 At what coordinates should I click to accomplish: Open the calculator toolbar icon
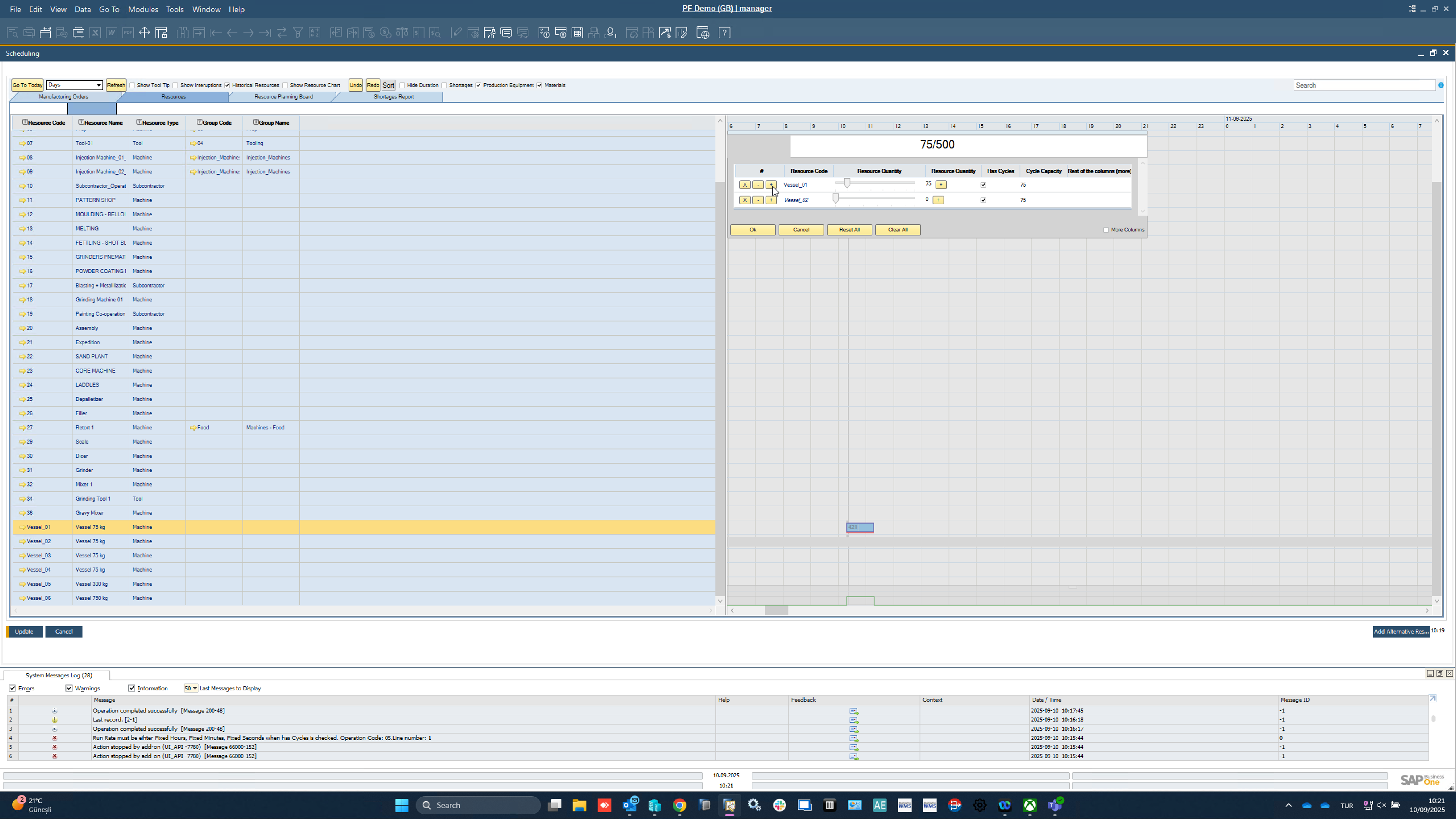[x=577, y=33]
